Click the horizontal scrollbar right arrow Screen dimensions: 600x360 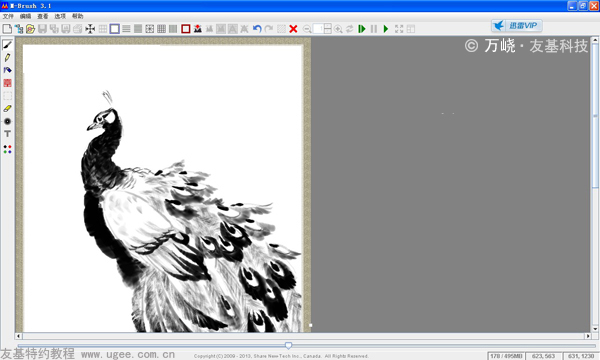click(587, 336)
